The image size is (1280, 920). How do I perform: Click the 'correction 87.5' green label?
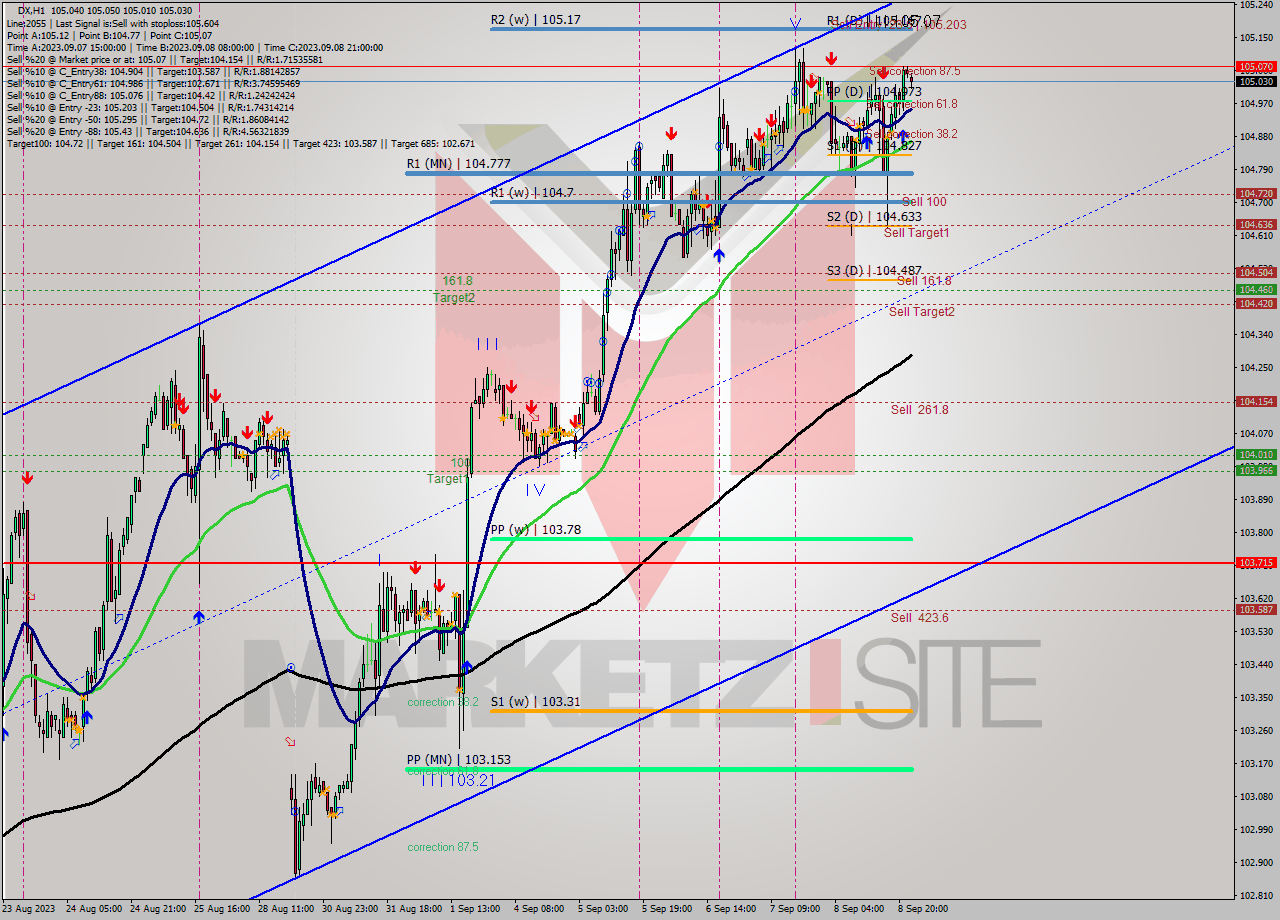tap(443, 847)
